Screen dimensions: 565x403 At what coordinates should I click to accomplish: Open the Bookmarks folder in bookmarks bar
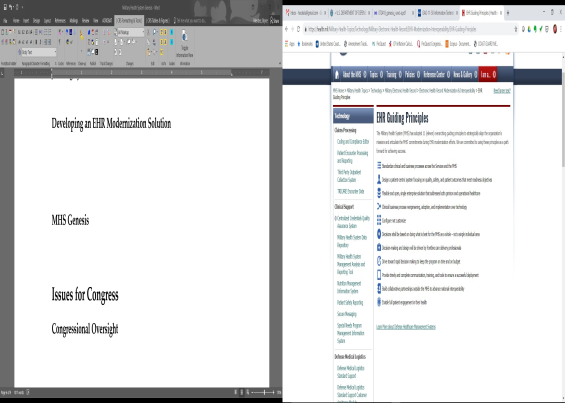click(x=305, y=44)
